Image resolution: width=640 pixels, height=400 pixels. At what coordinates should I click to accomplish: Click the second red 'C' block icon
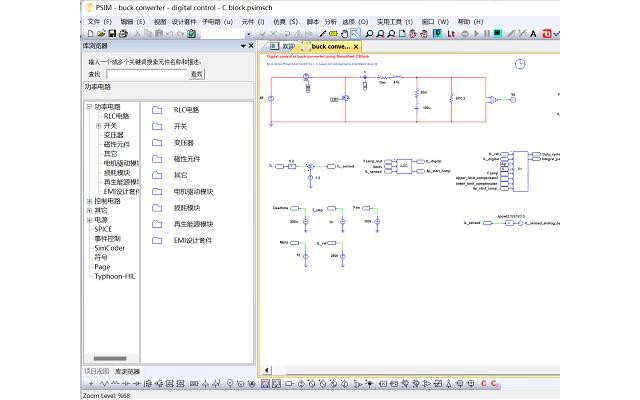click(x=494, y=383)
